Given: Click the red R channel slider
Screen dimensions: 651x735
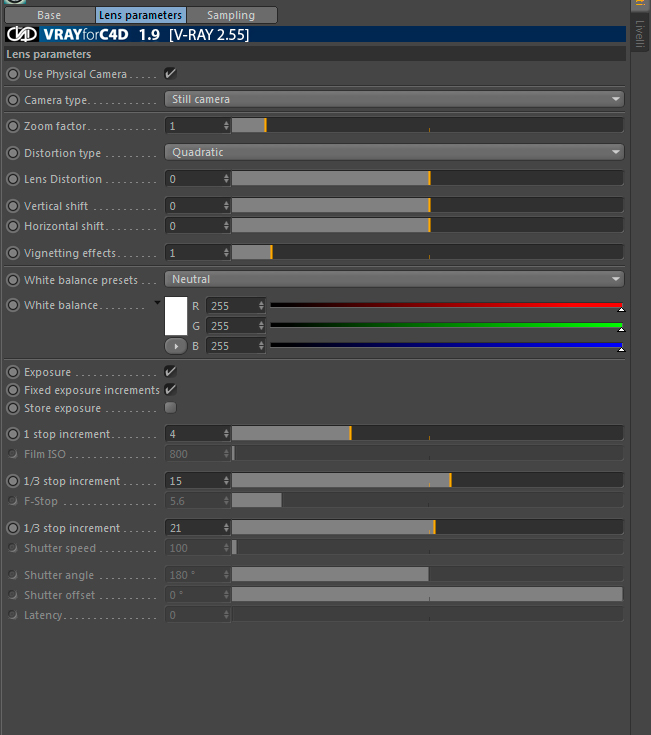Looking at the screenshot, I should tap(447, 306).
